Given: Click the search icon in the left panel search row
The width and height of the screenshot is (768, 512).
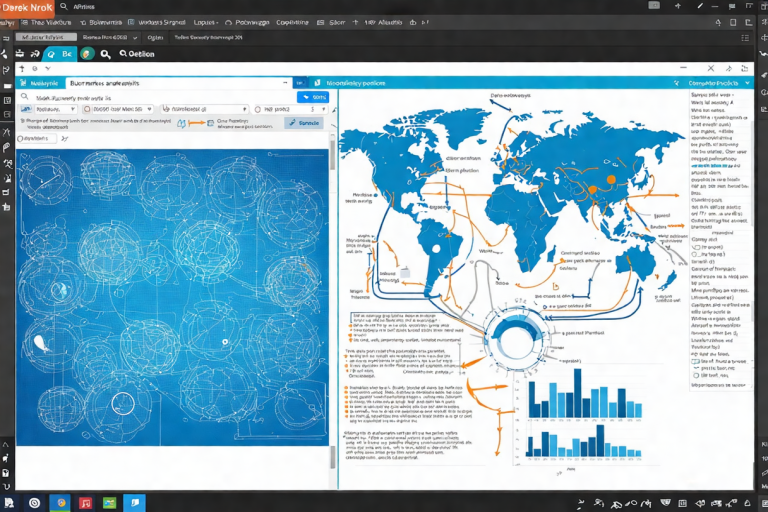Looking at the screenshot, I should [x=25, y=98].
